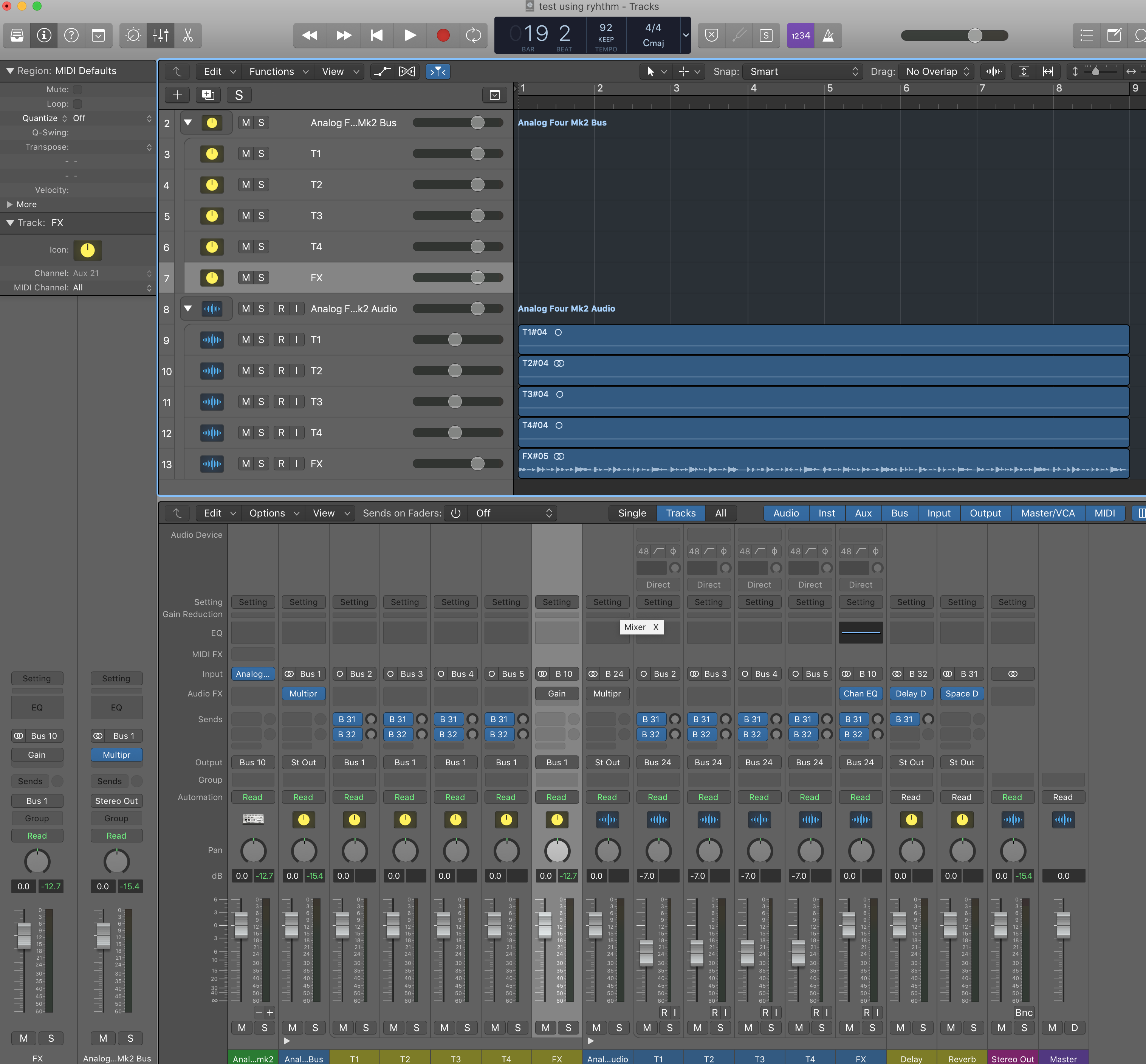Enable the Metronome click
This screenshot has height=1064, width=1146.
point(828,36)
